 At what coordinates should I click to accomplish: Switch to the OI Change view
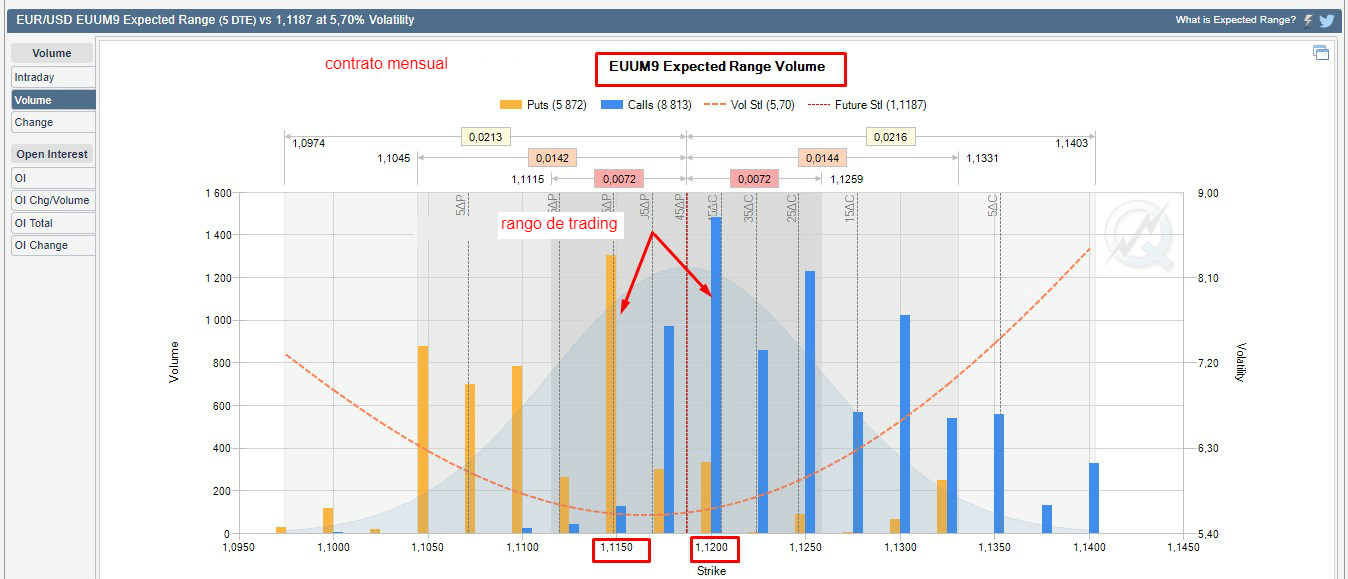click(53, 245)
